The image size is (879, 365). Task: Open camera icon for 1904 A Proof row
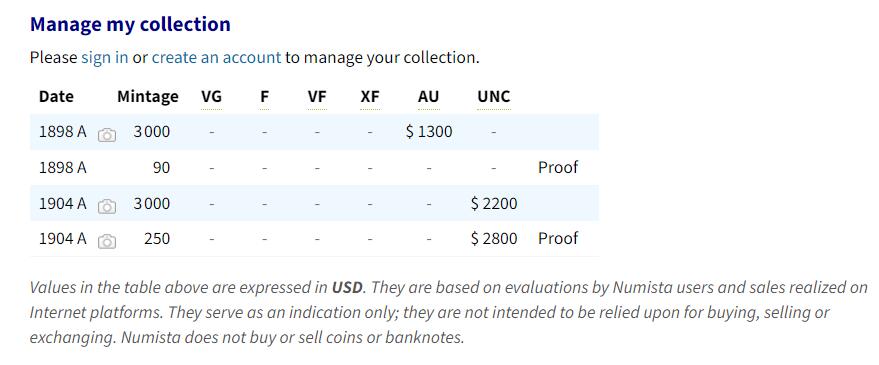coord(107,242)
